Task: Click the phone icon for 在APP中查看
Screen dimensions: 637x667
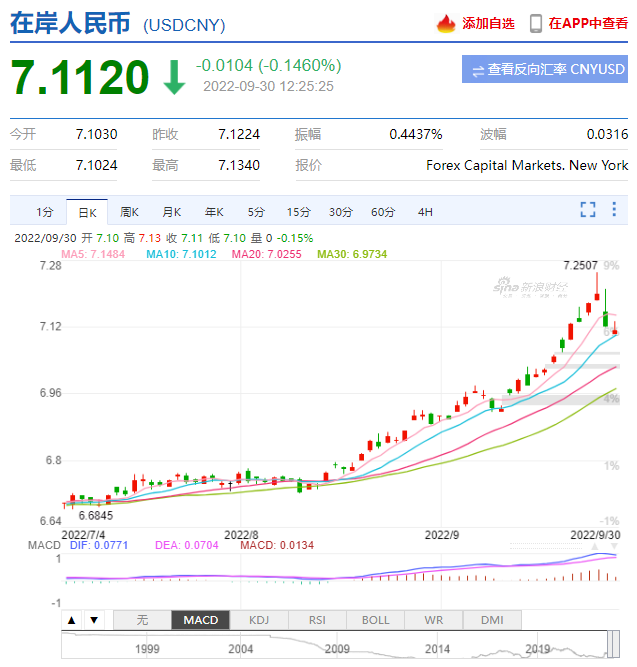Action: point(536,23)
